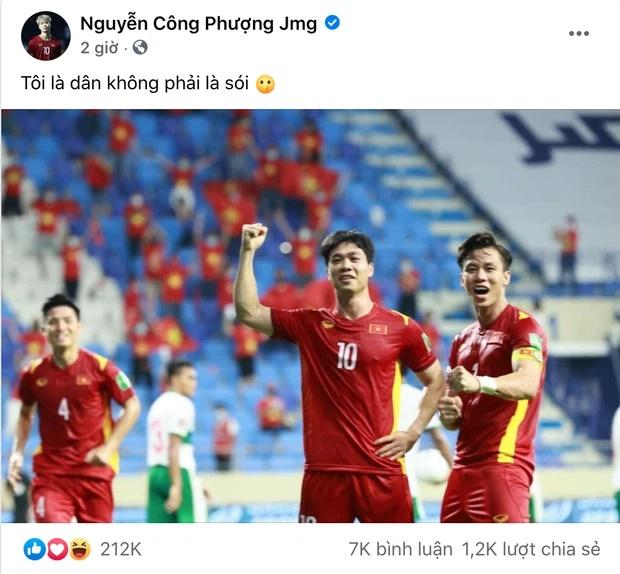Click the globe public privacy icon

[x=140, y=47]
